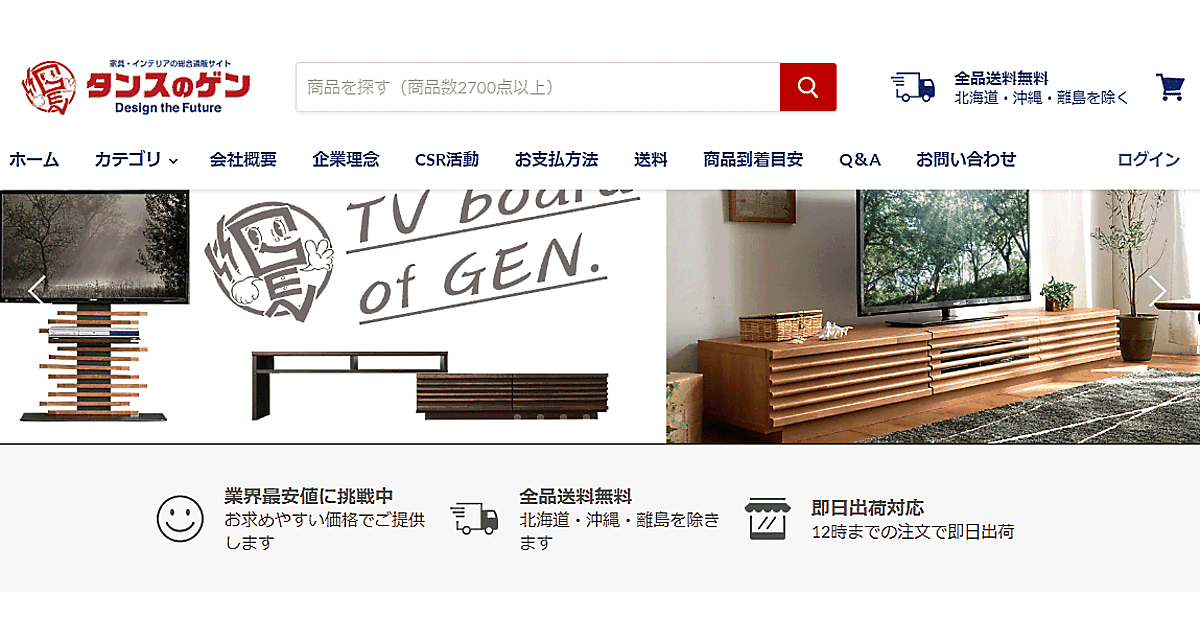Open the Q&A page
The image size is (1200, 630).
point(860,159)
